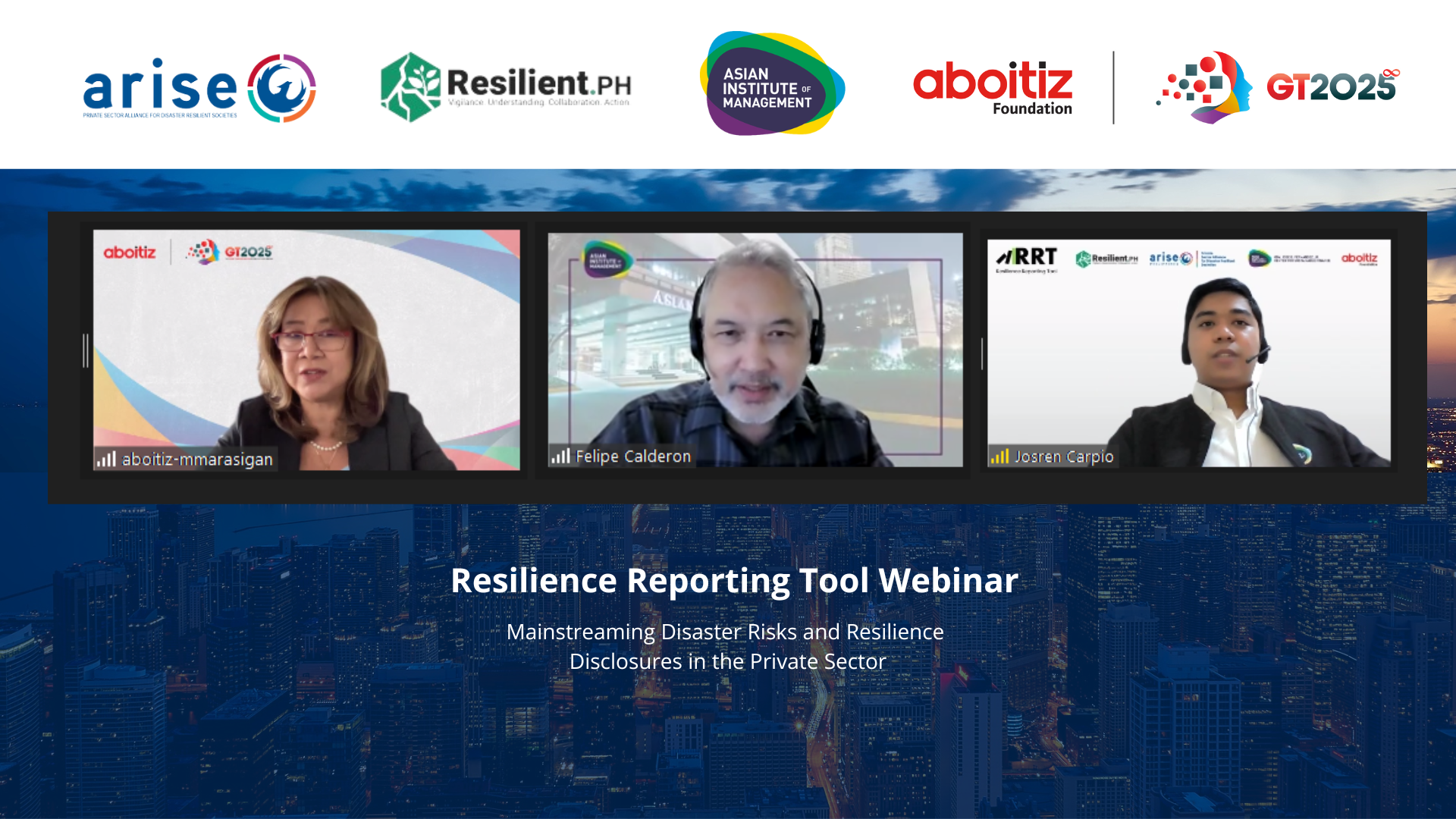This screenshot has width=1456, height=819.
Task: Click aboitiz logo in Josren Carpio's tile
Action: tap(1360, 259)
